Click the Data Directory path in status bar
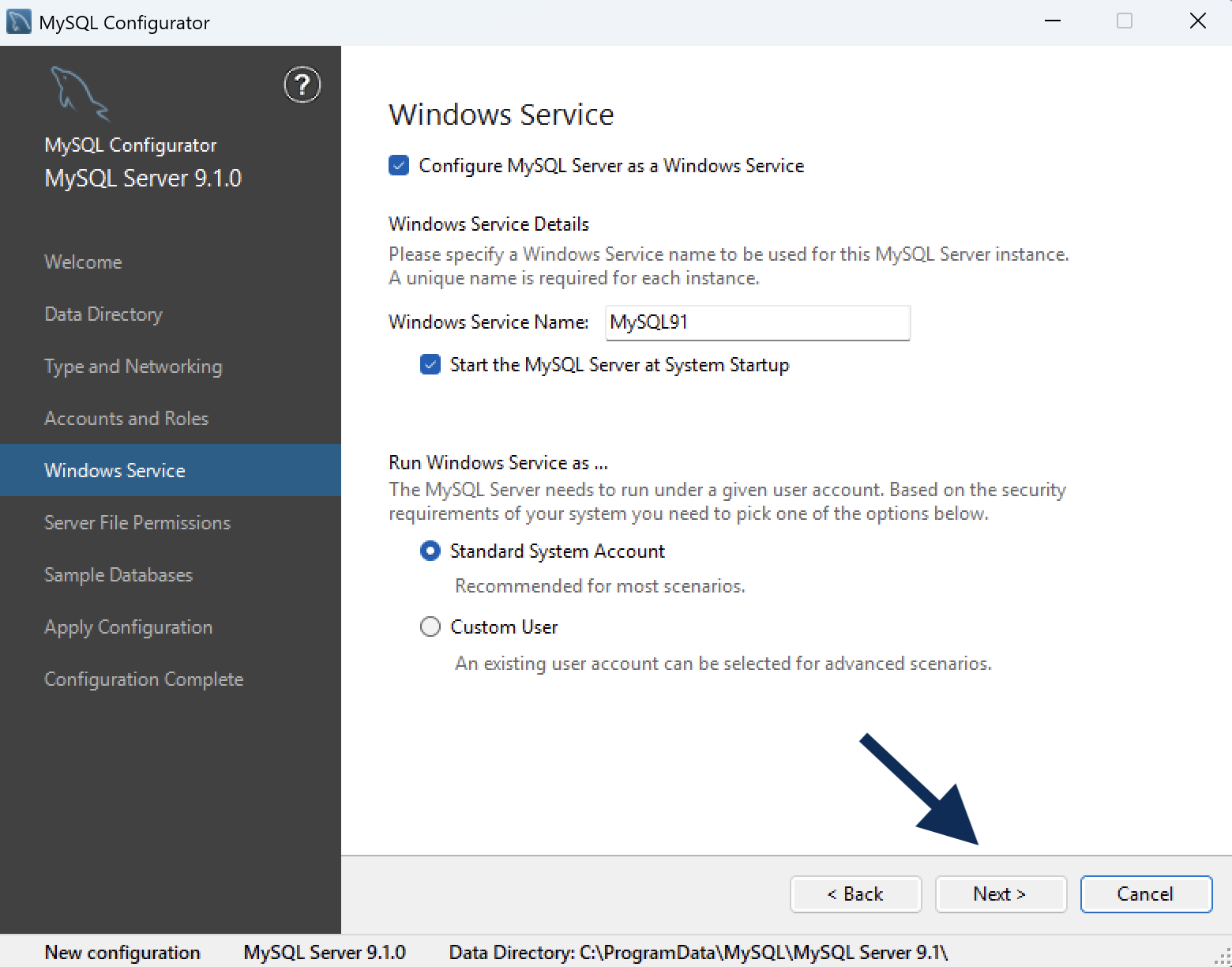 point(698,953)
